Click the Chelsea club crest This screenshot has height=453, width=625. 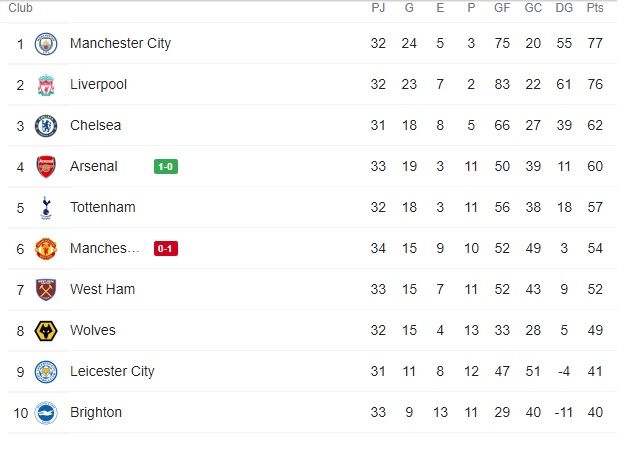point(46,126)
